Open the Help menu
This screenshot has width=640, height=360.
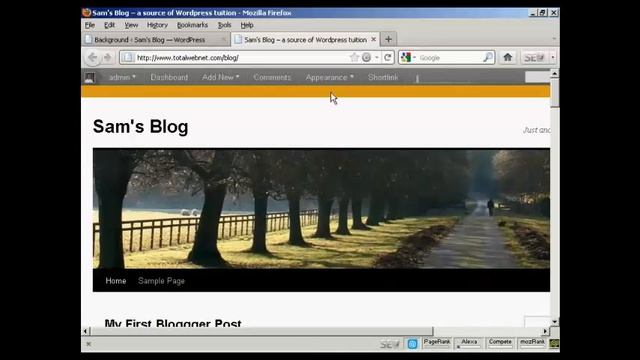pyautogui.click(x=247, y=25)
